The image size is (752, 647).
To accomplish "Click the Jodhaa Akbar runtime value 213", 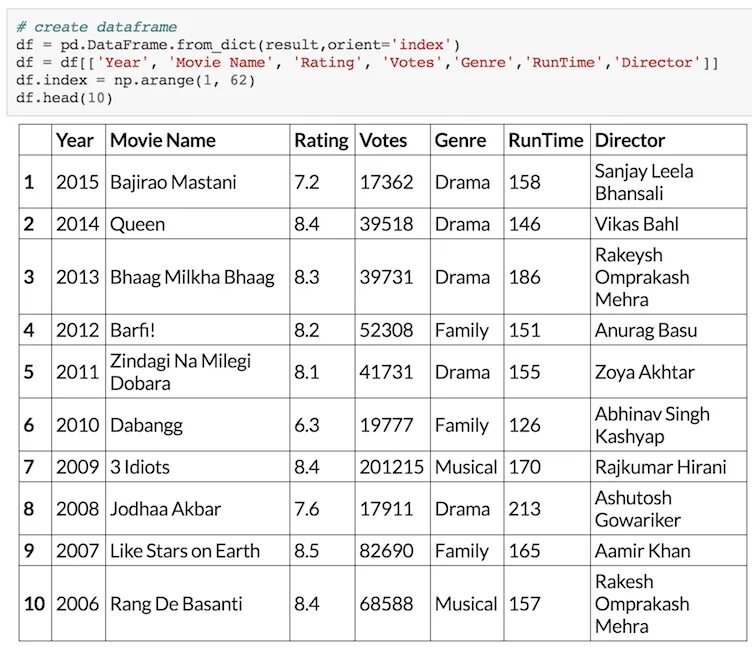I will click(x=524, y=509).
